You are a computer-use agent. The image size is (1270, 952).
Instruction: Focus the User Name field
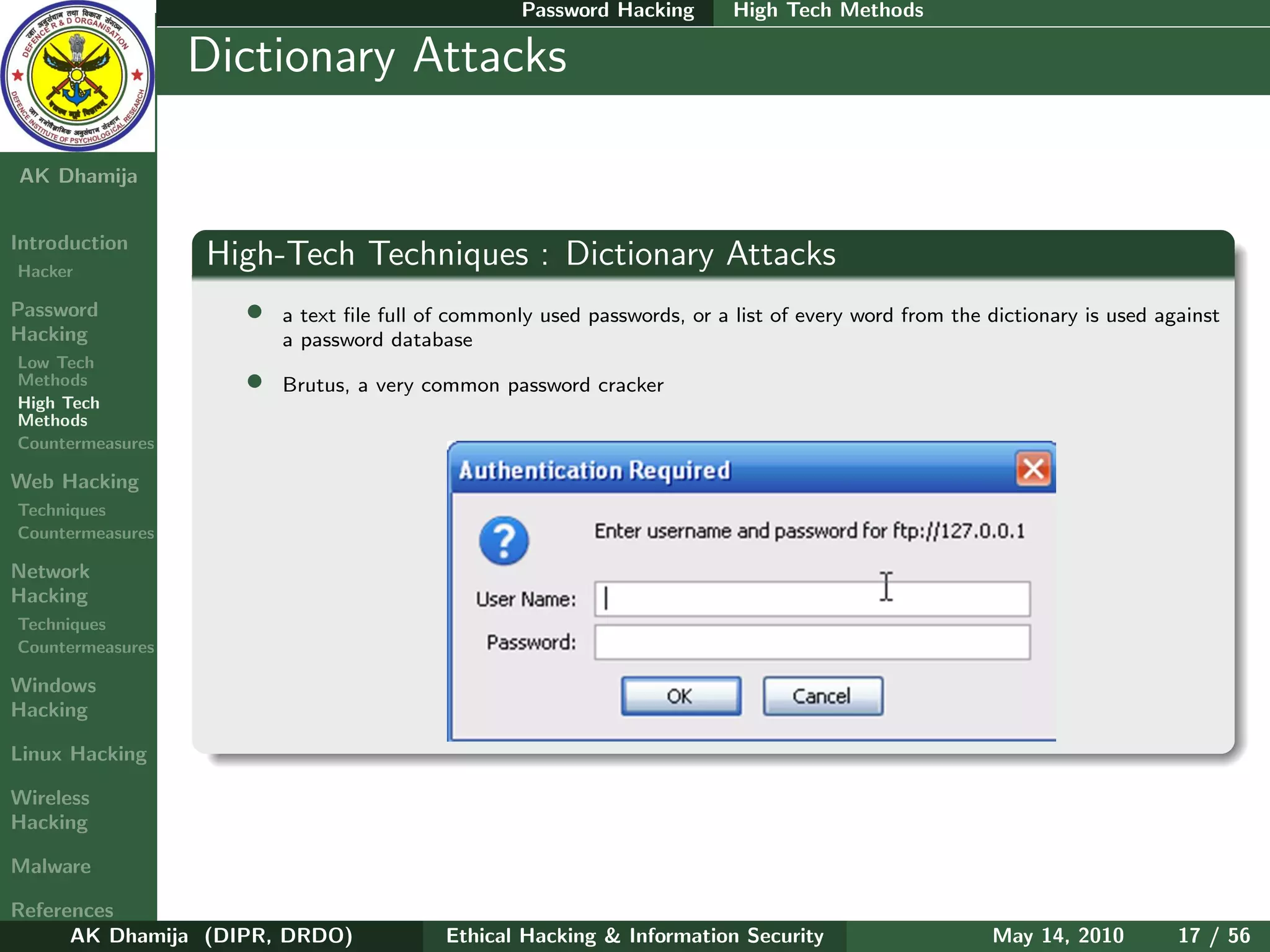(812, 599)
